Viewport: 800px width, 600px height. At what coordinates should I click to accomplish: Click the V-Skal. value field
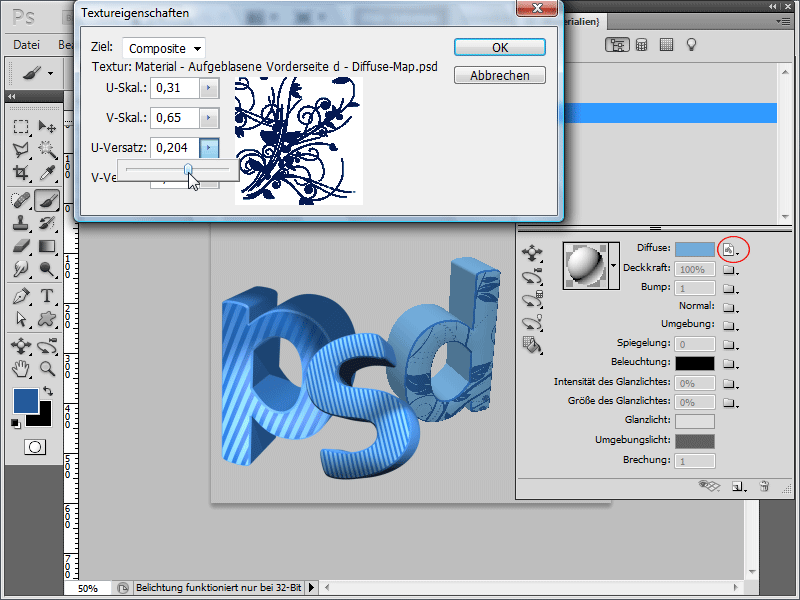[174, 118]
